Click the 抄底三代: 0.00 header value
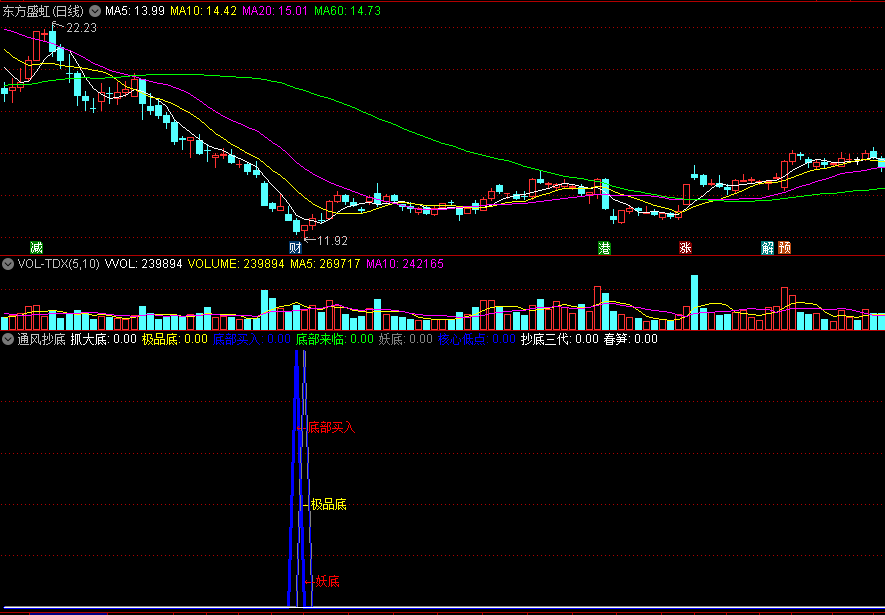 [x=559, y=339]
